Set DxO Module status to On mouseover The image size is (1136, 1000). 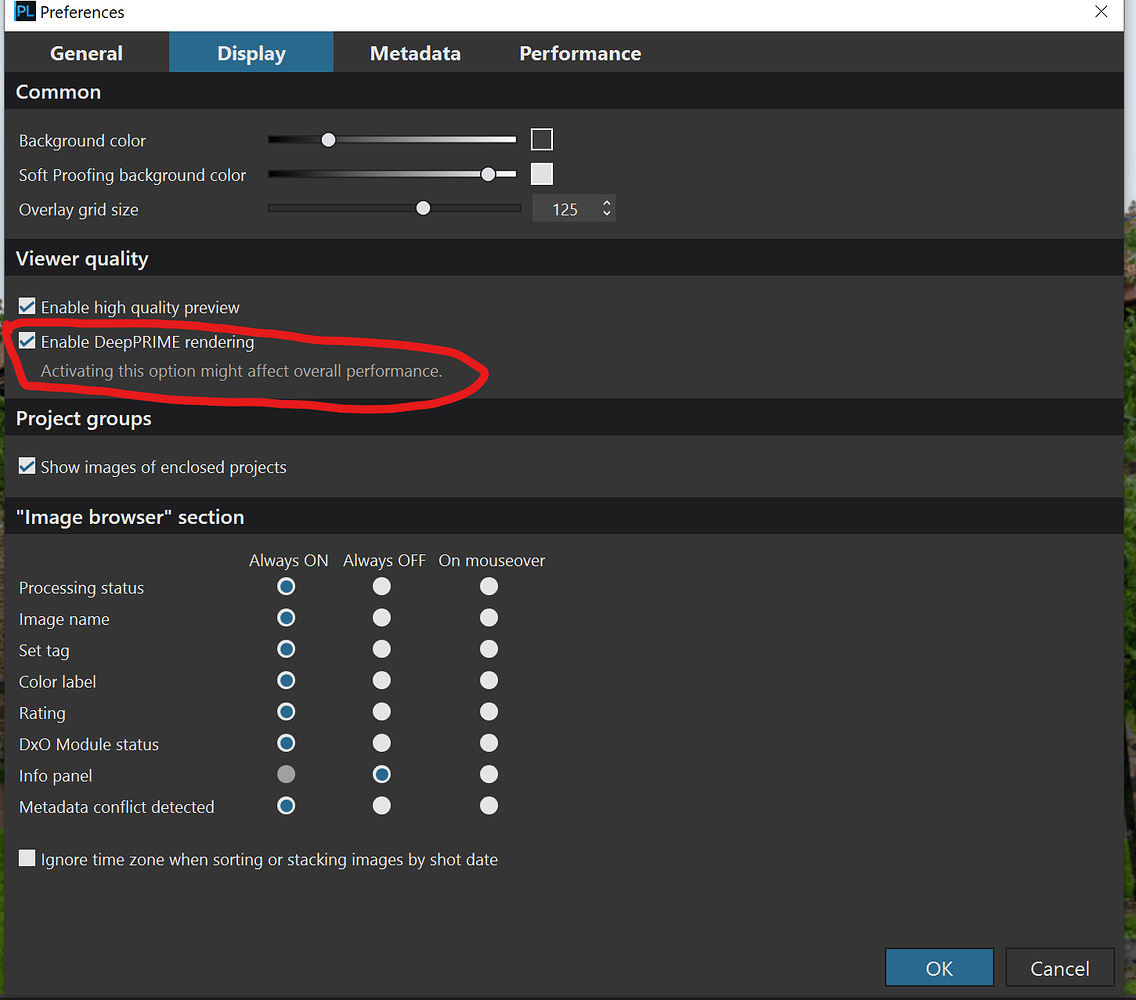click(x=488, y=742)
